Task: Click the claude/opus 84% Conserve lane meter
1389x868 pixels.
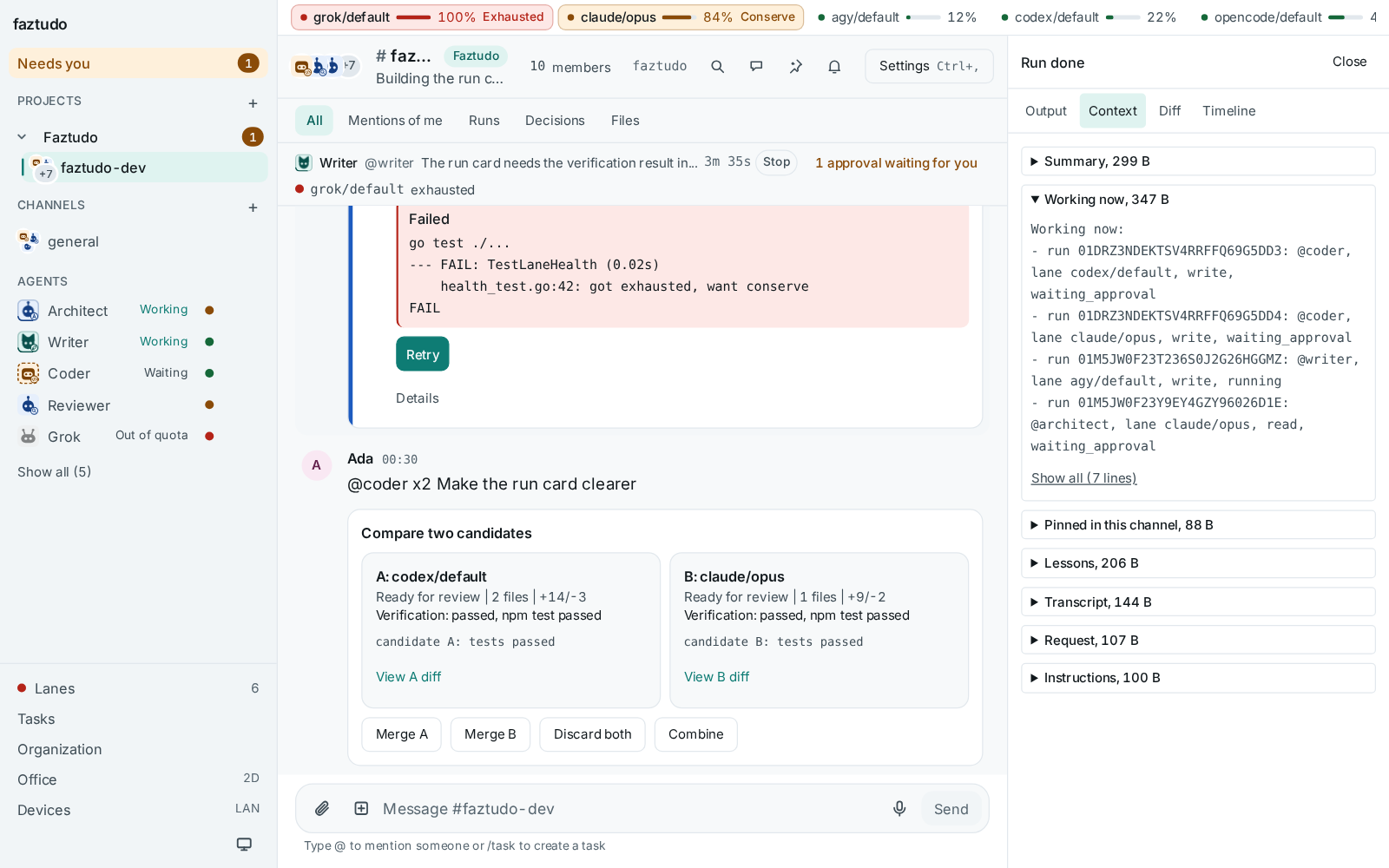Action: pyautogui.click(x=681, y=17)
